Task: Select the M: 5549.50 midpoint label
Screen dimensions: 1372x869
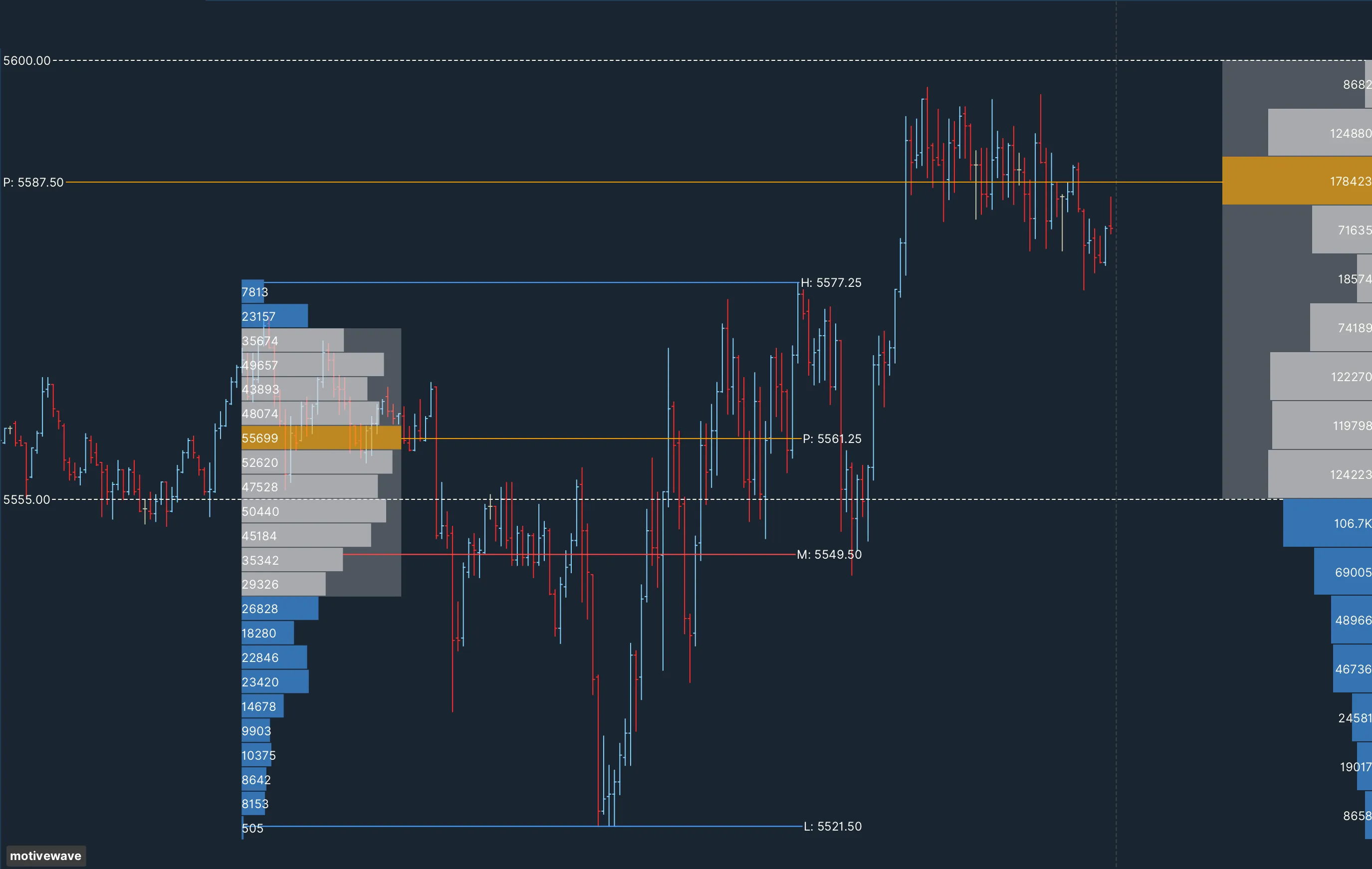Action: (829, 554)
